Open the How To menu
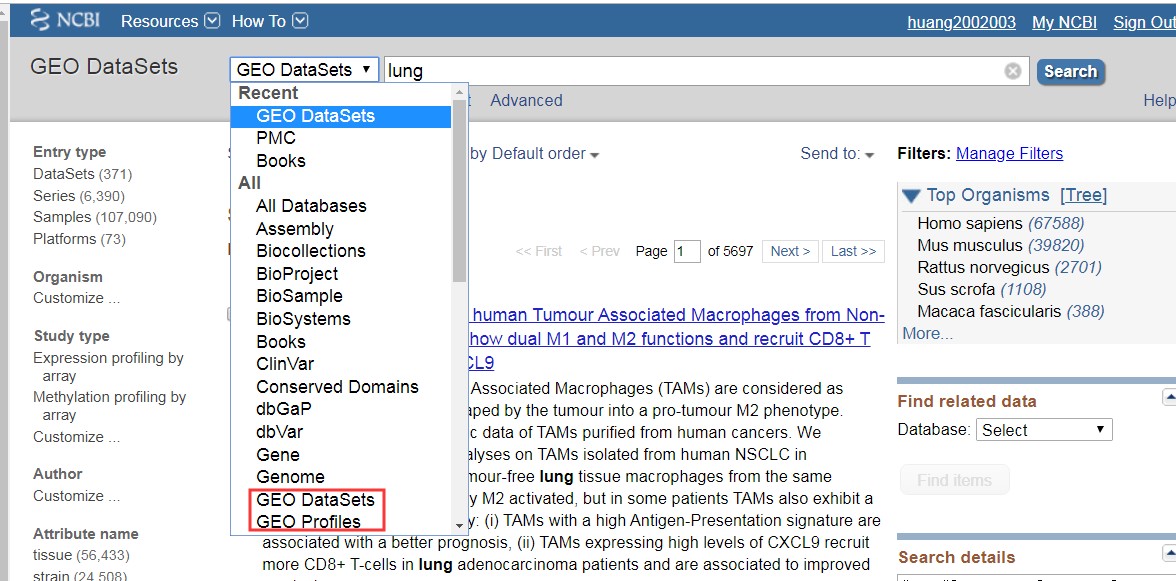 tap(270, 22)
